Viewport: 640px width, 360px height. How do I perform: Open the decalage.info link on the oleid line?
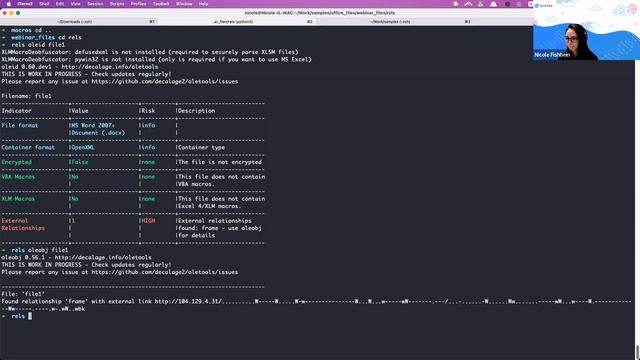pos(109,67)
